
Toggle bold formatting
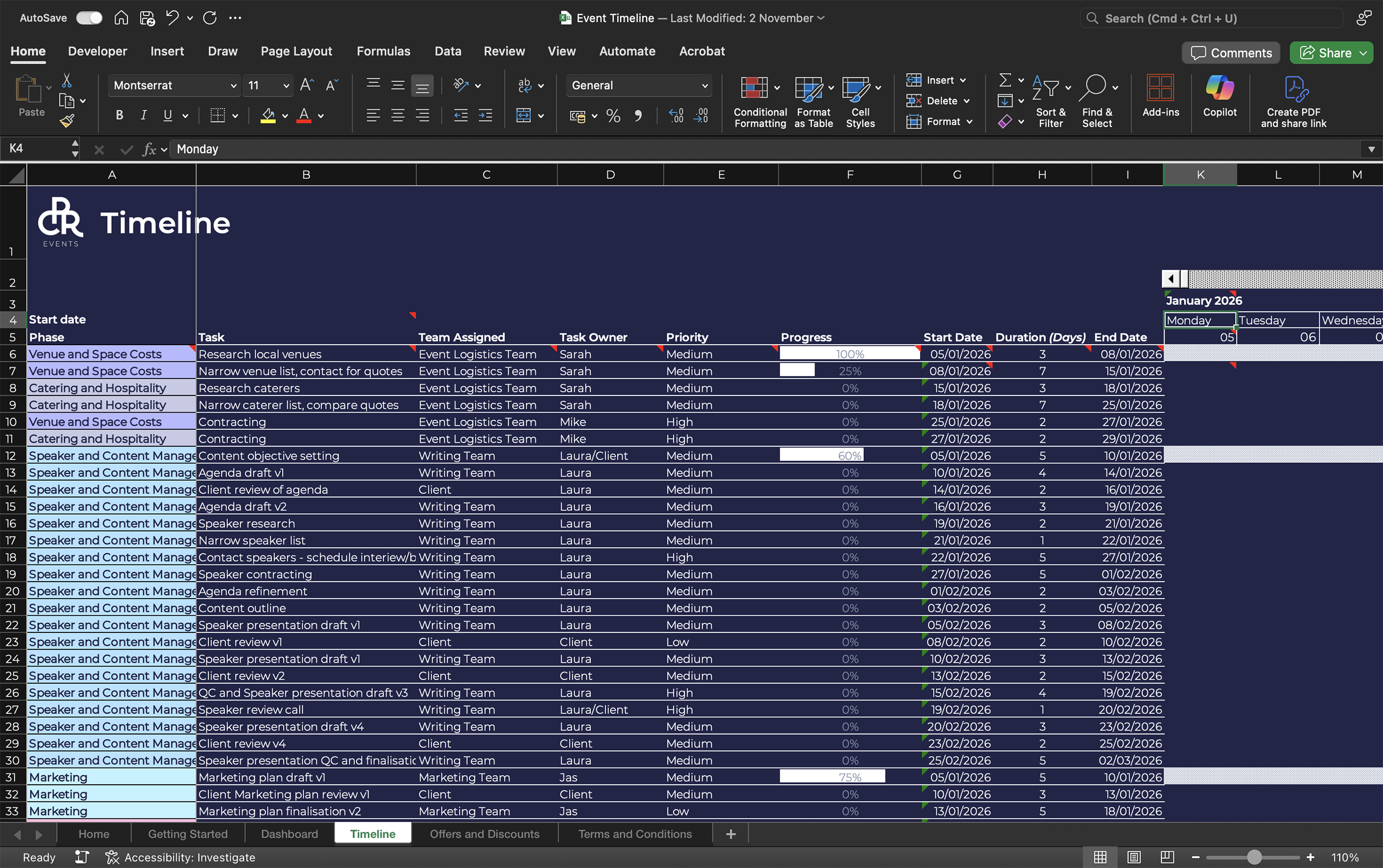pyautogui.click(x=119, y=116)
